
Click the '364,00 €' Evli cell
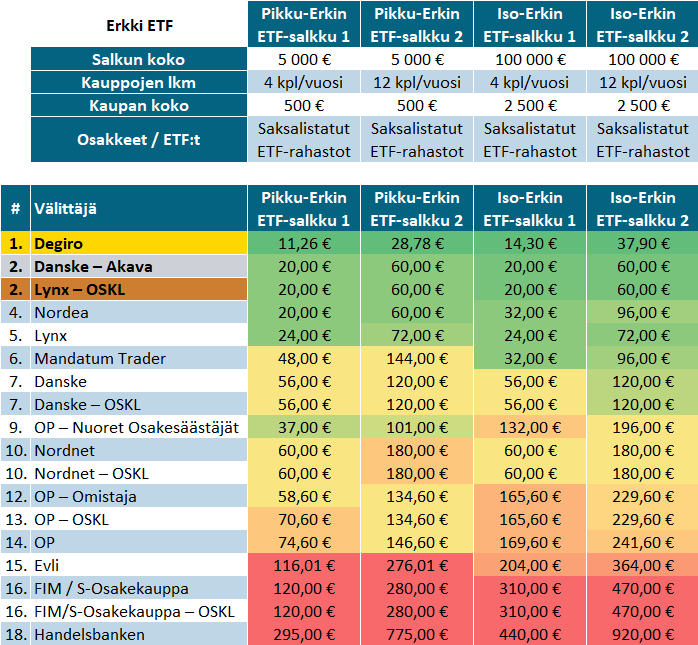coord(643,565)
